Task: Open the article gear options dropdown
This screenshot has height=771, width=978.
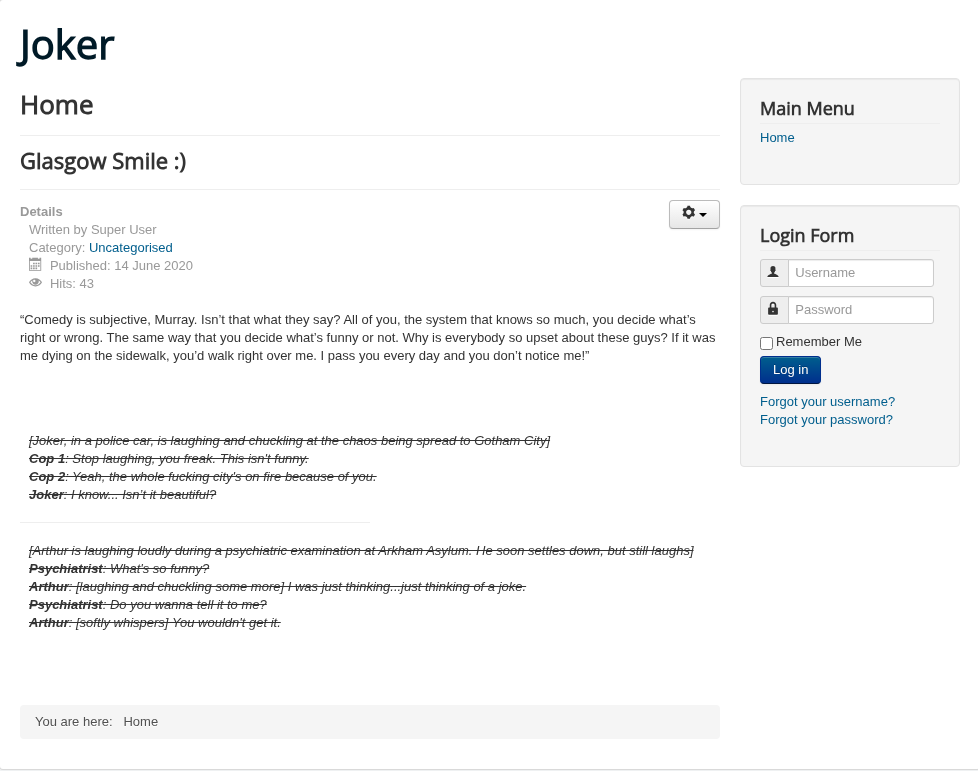Action: [694, 214]
